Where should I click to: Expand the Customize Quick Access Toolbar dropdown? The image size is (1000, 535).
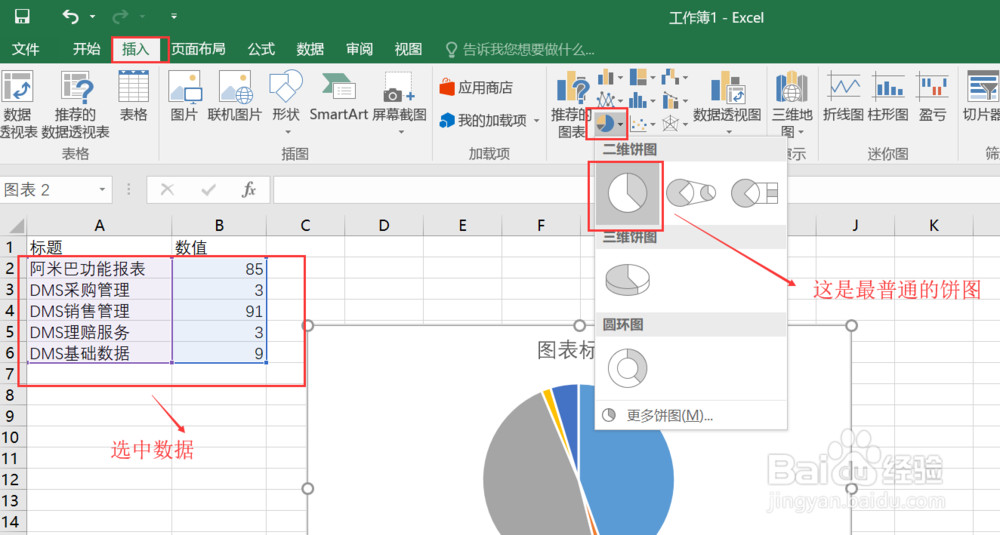173,17
